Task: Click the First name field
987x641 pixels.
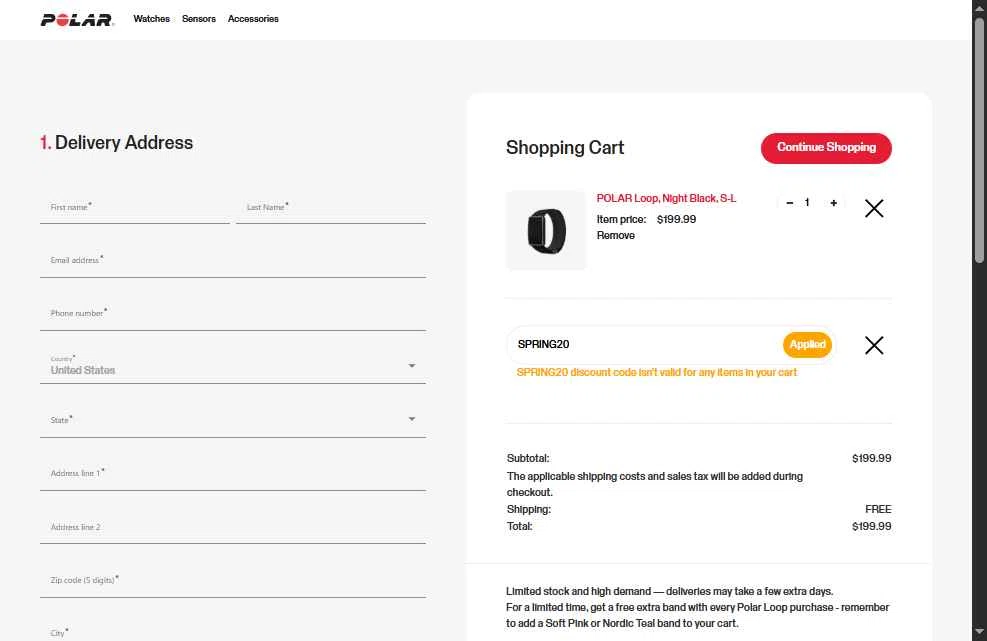Action: 135,208
